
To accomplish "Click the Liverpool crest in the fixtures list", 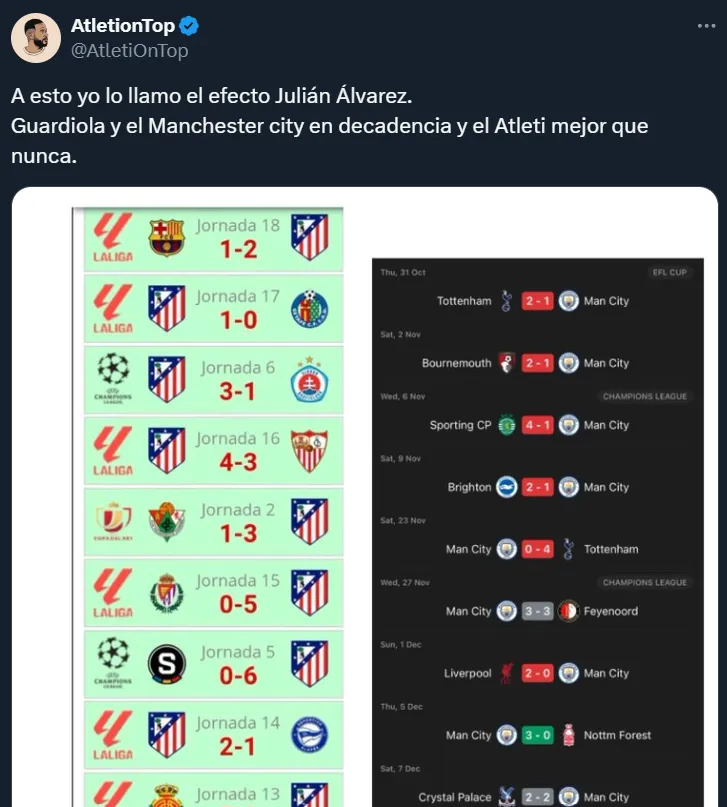I will (507, 673).
